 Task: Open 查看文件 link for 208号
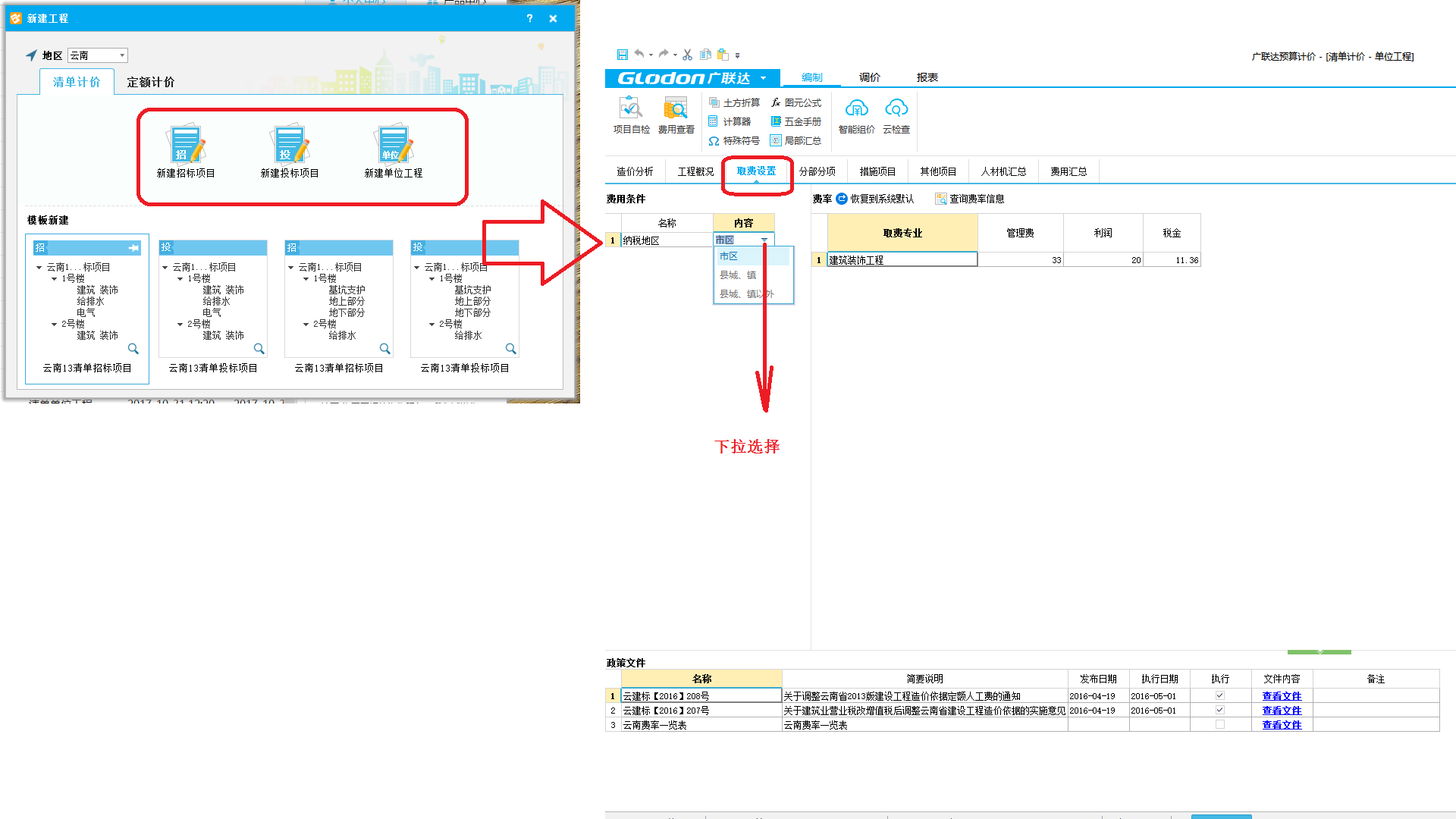(1282, 695)
